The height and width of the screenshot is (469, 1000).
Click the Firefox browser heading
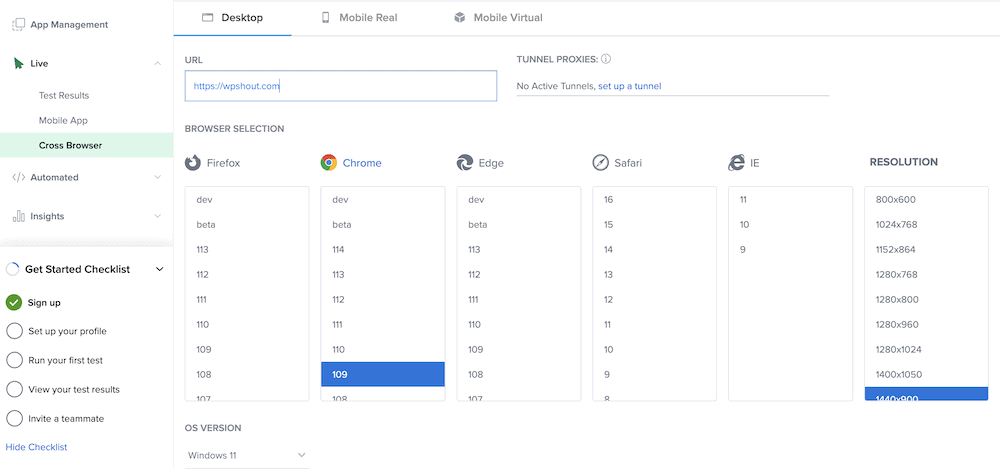[224, 163]
